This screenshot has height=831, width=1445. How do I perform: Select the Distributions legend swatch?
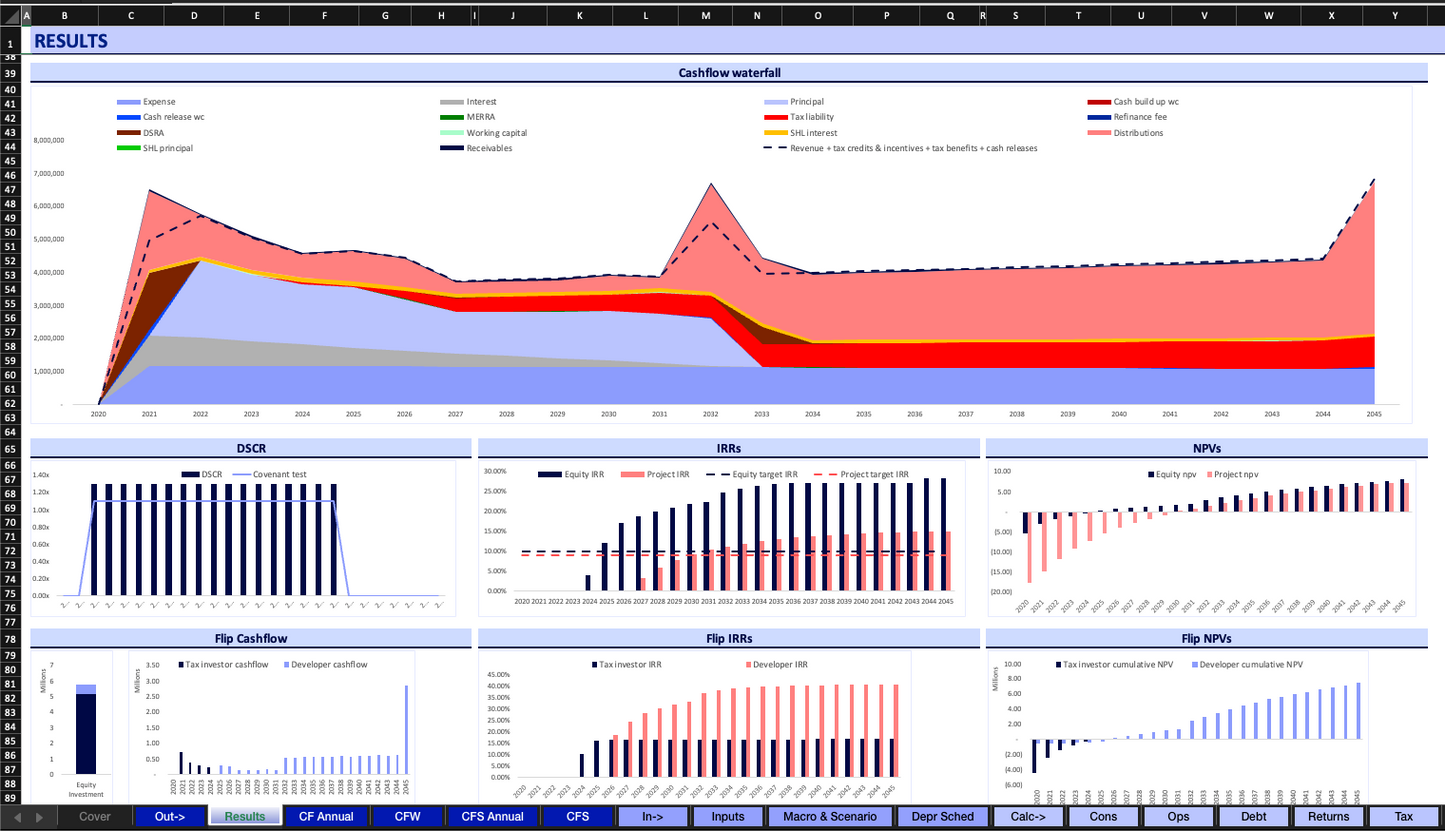1099,133
